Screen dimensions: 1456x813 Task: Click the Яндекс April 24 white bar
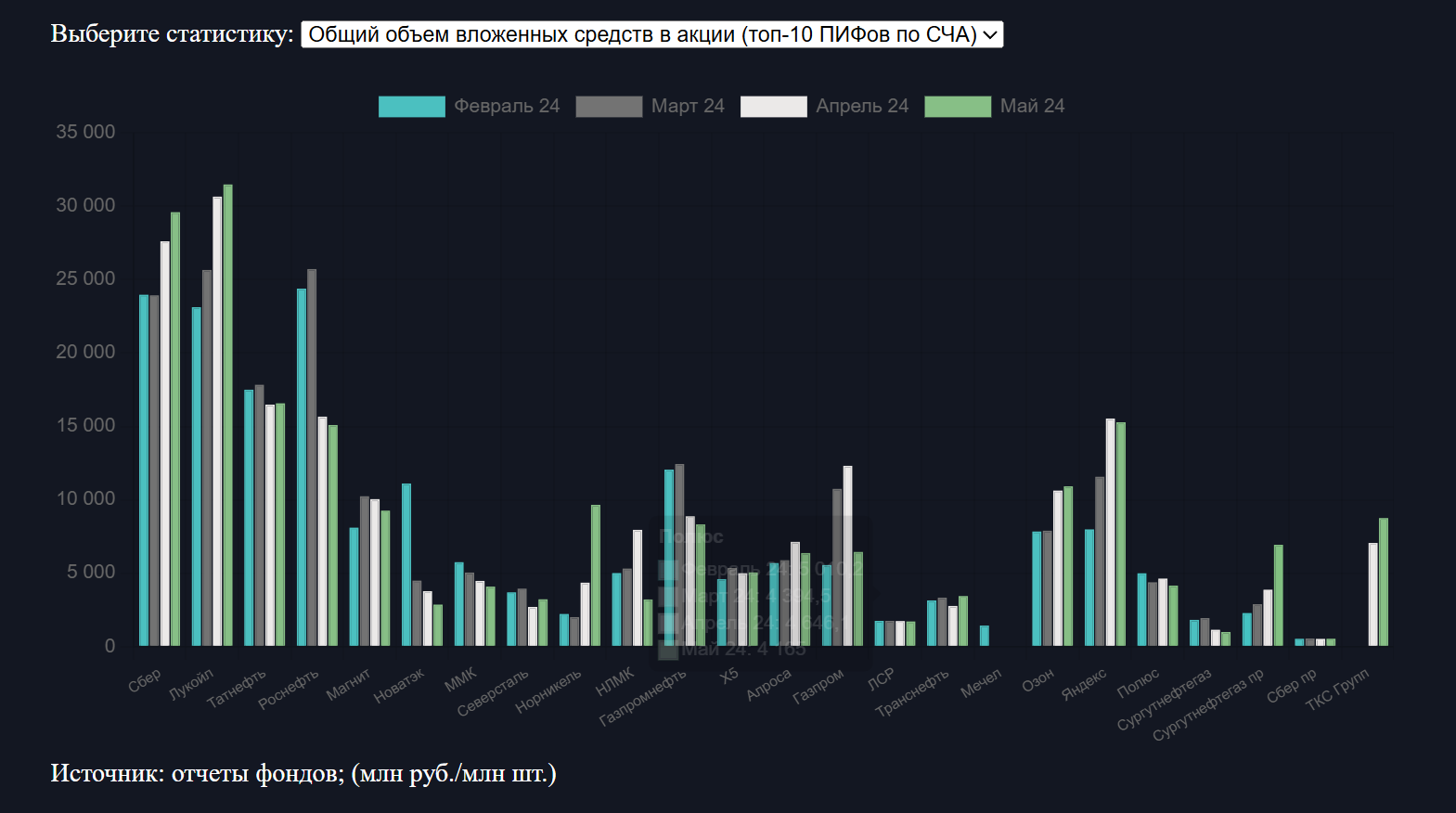[1110, 532]
